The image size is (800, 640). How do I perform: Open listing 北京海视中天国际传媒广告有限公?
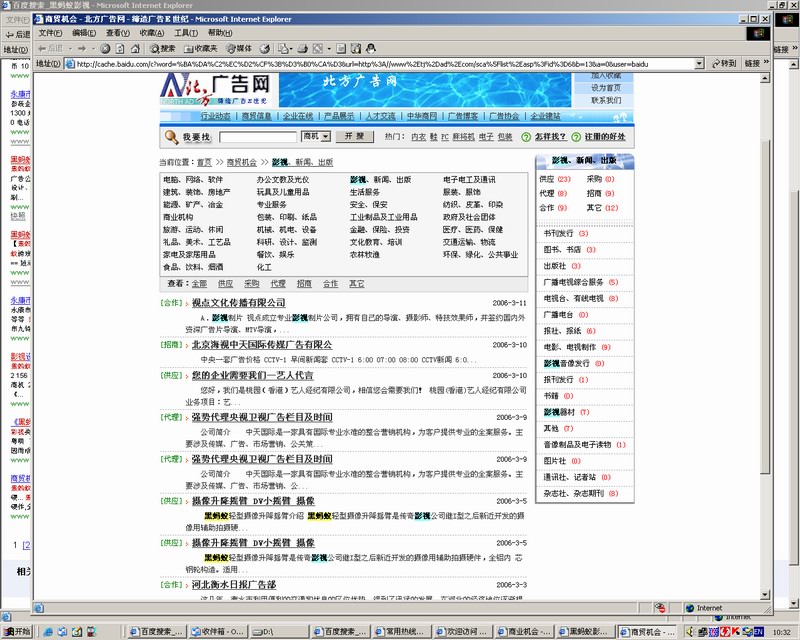pos(262,344)
